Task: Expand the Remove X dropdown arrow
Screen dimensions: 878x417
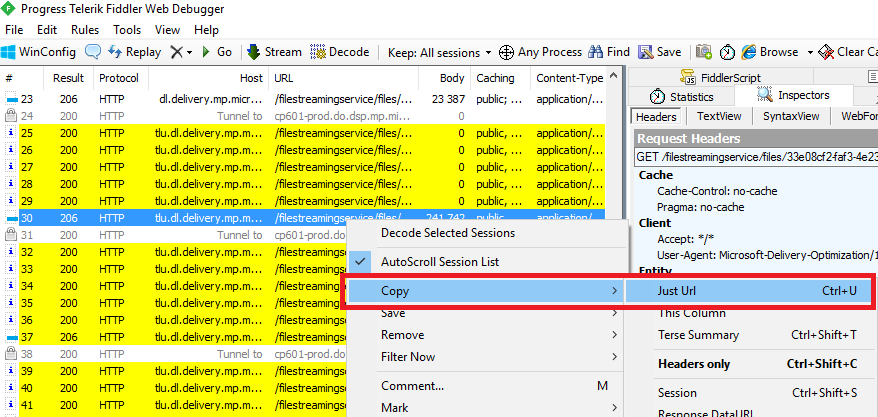Action: tap(189, 52)
